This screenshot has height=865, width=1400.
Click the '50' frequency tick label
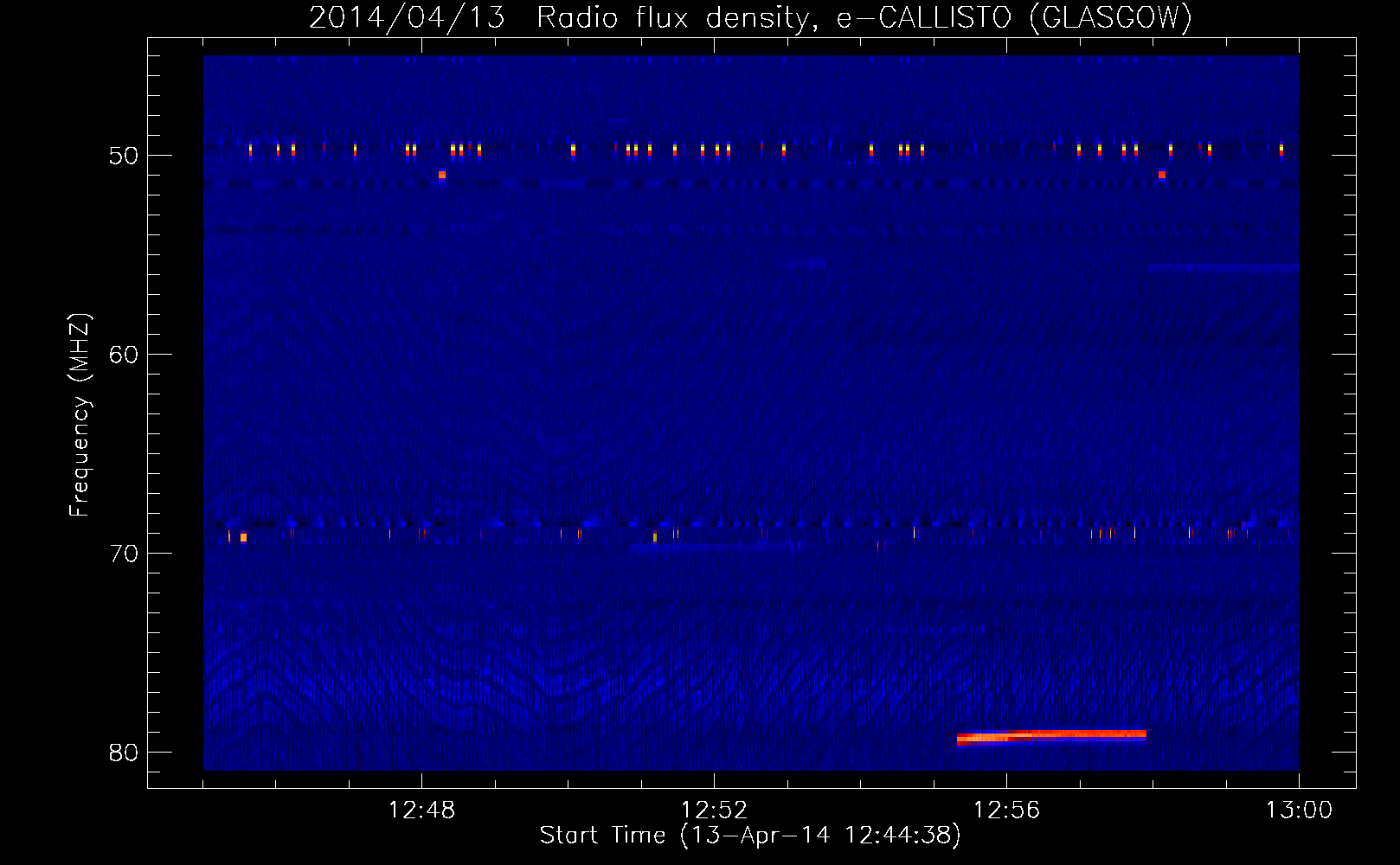[x=124, y=156]
